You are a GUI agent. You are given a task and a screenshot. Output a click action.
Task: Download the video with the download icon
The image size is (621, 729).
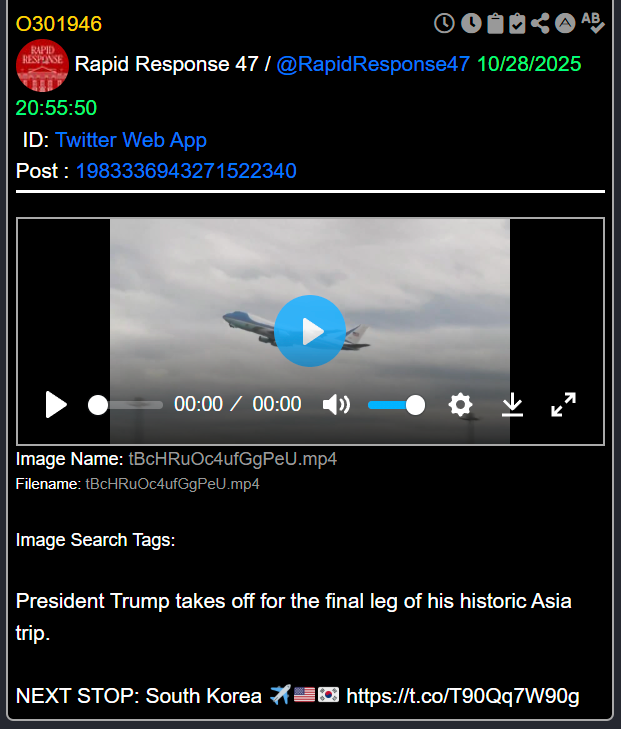tap(512, 404)
